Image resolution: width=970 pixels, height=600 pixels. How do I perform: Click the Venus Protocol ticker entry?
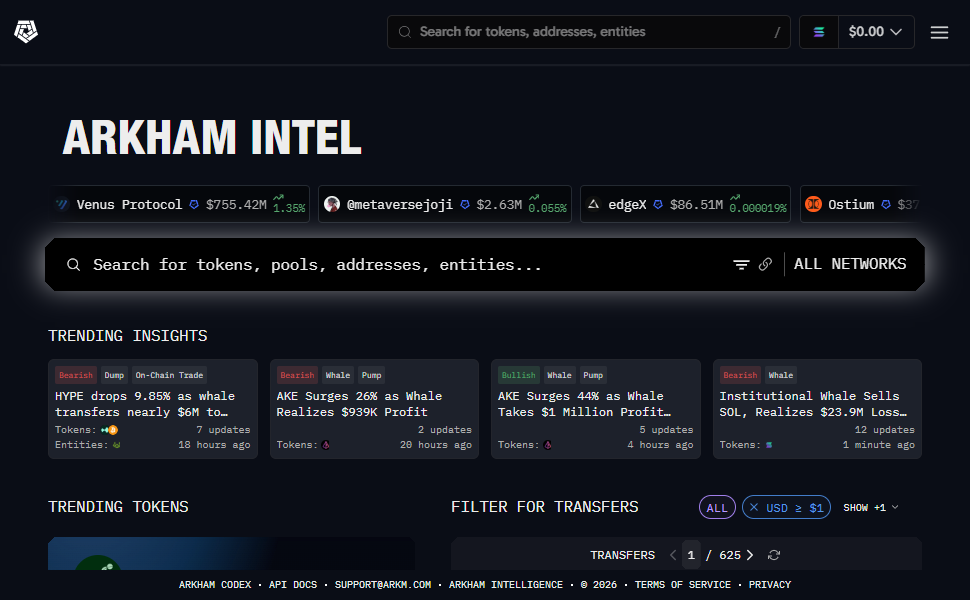(x=179, y=204)
